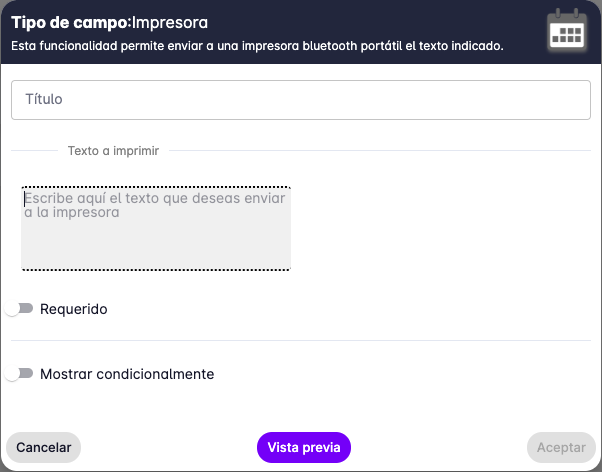Click the Mostrar condicionalmente label text

pyautogui.click(x=127, y=374)
